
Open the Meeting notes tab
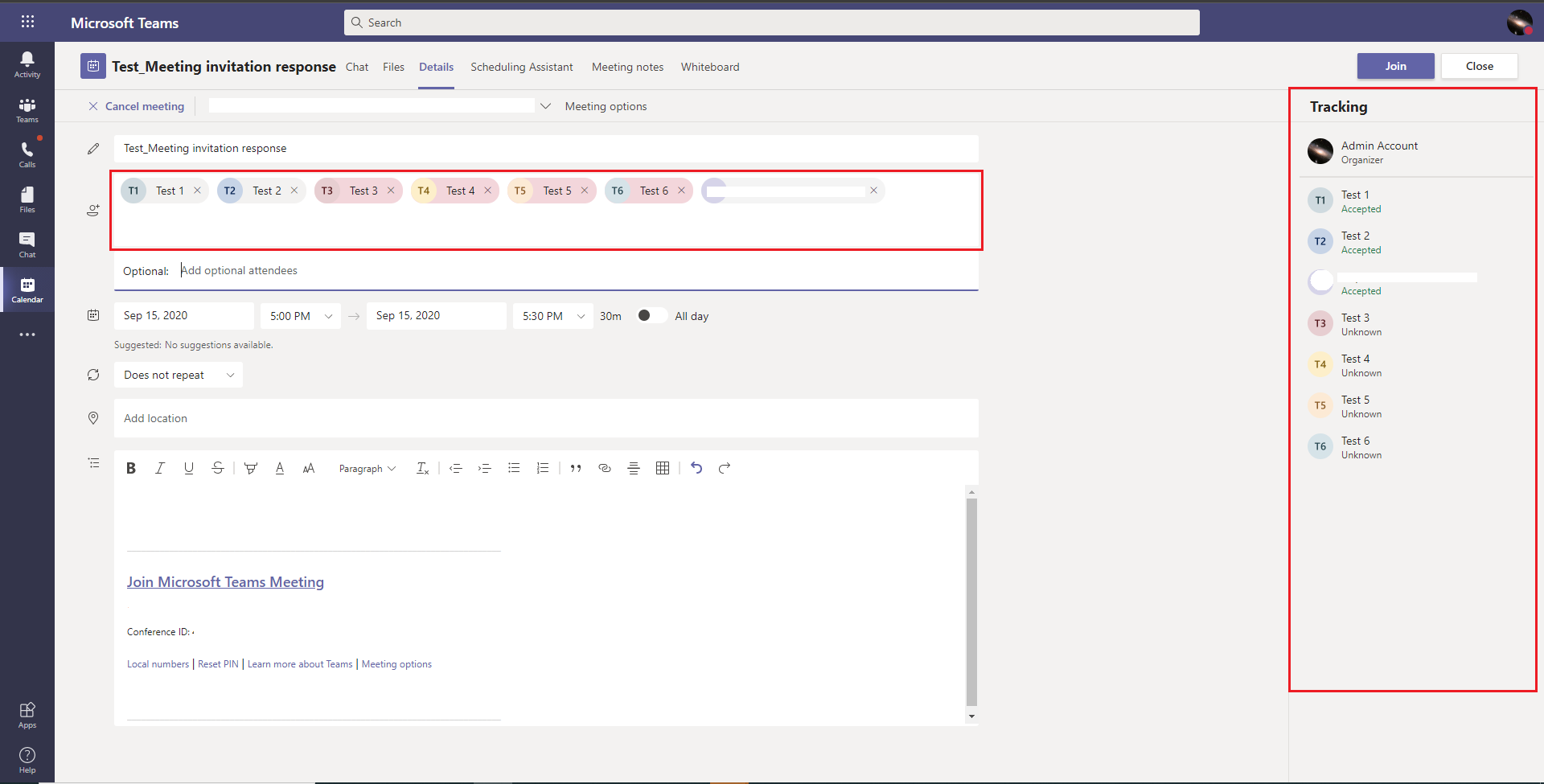coord(628,67)
